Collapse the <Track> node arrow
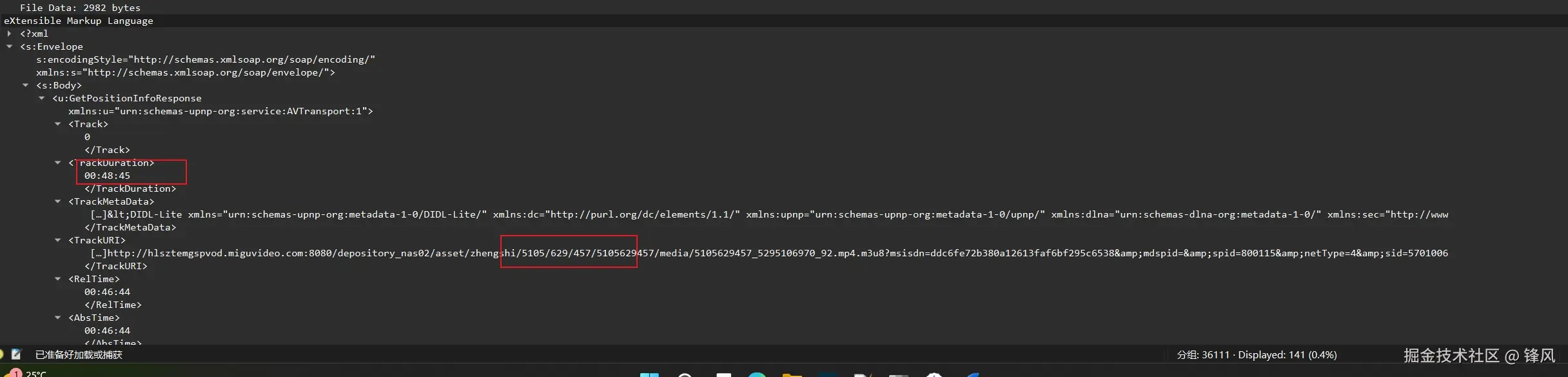The height and width of the screenshot is (377, 1568). click(57, 124)
